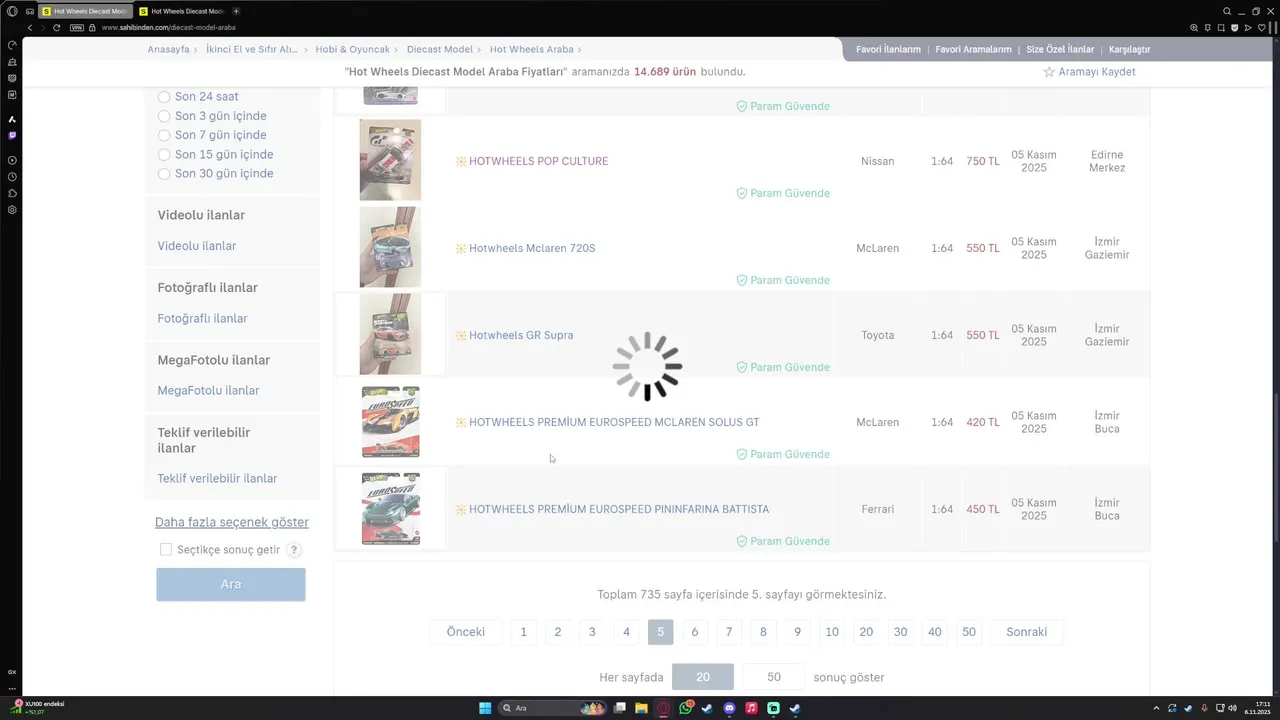The image size is (1280, 720).
Task: Go back with browser back arrow
Action: pos(30,27)
